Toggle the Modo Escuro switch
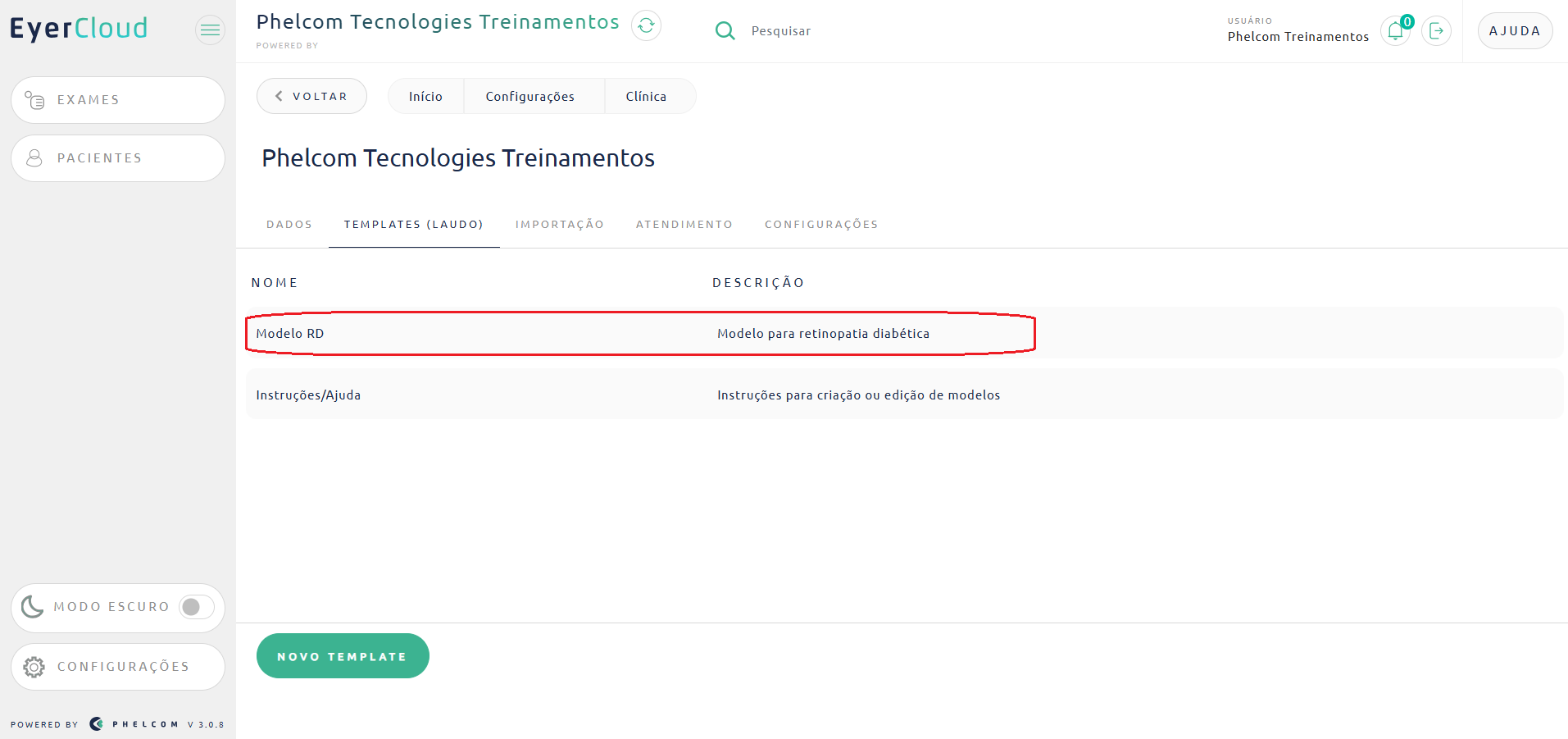 click(x=197, y=607)
